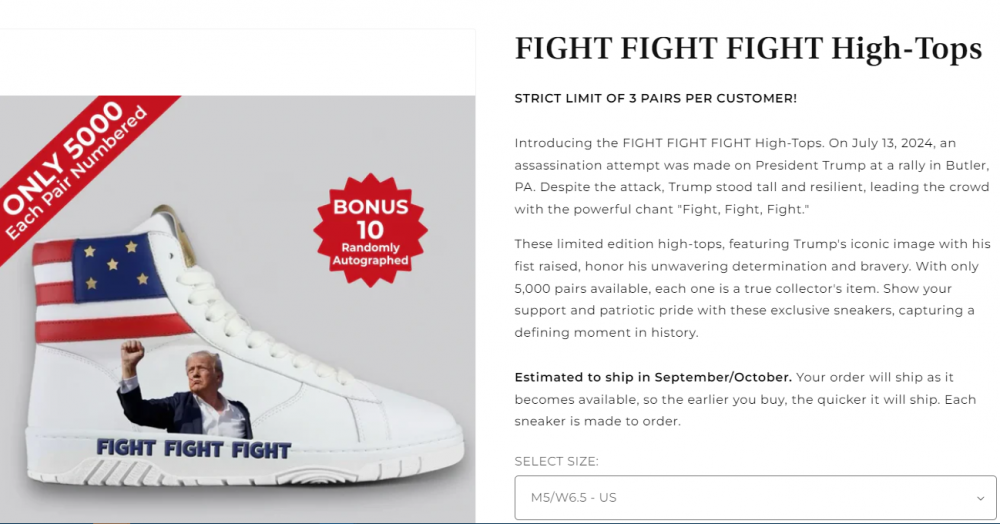Click the SELECT SIZE label

pyautogui.click(x=556, y=461)
